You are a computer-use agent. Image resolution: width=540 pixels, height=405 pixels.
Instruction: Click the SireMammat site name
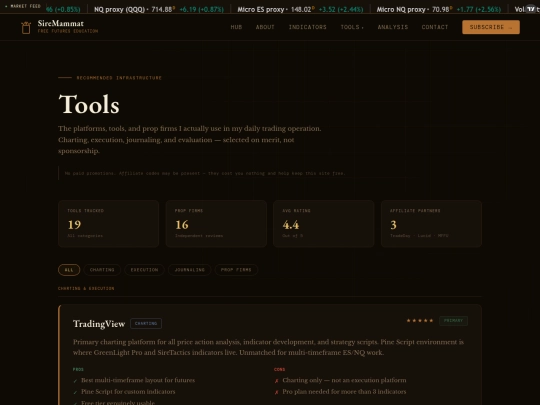(61, 23)
